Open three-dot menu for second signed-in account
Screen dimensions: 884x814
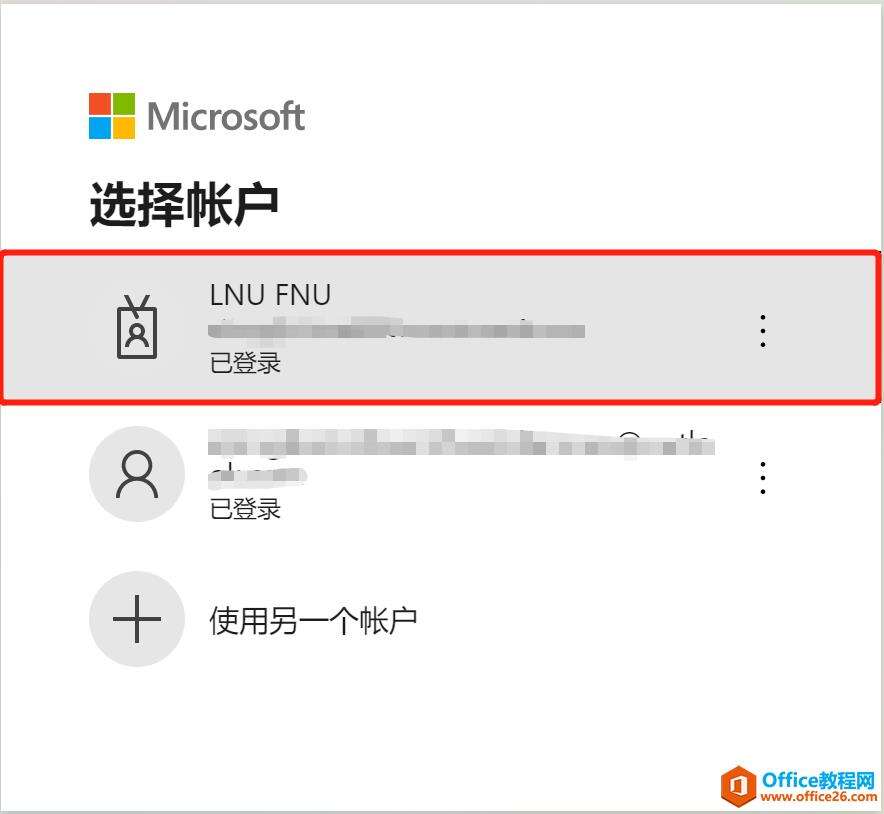(763, 477)
